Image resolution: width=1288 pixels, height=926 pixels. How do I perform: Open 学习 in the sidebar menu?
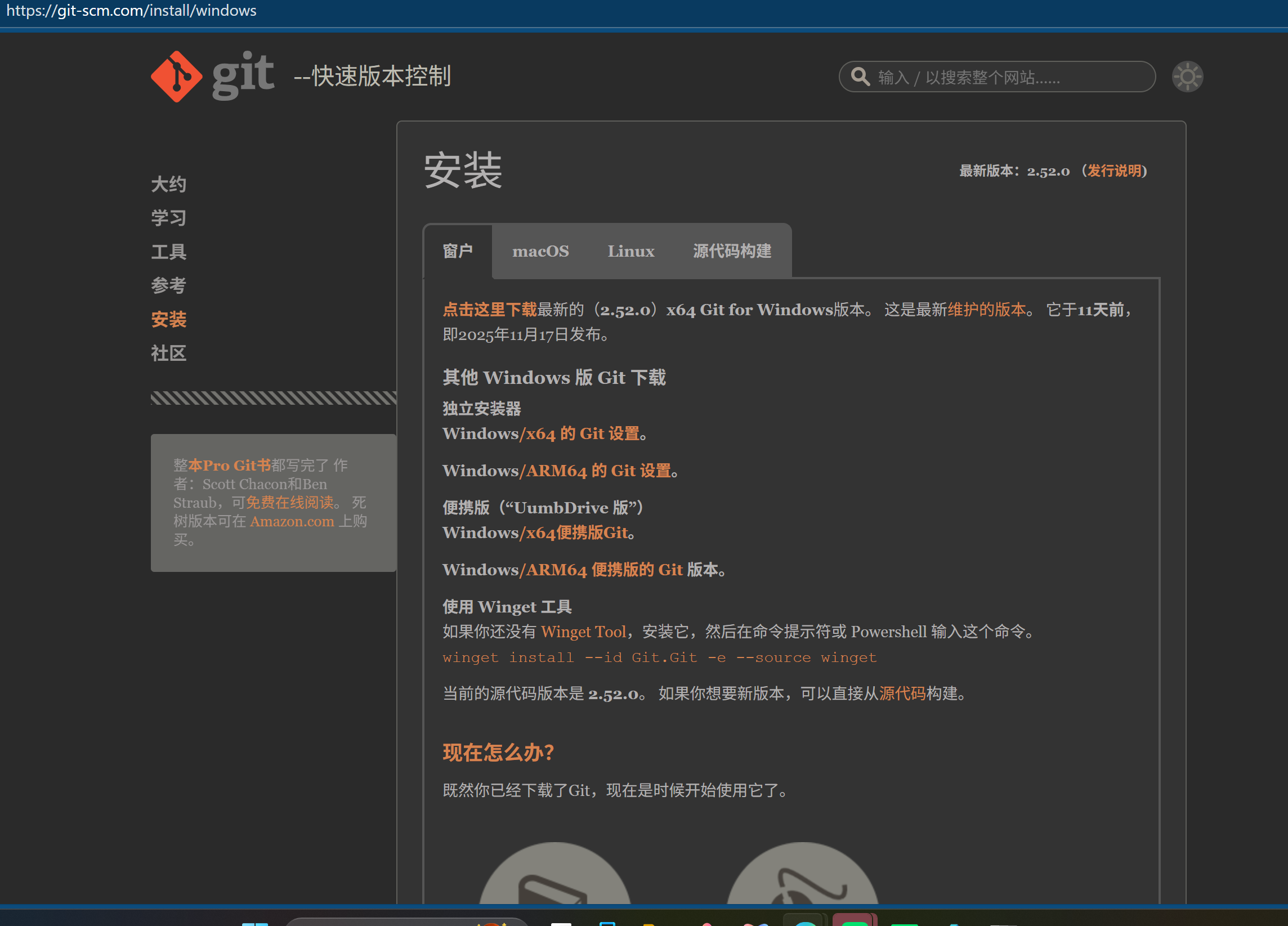tap(169, 218)
